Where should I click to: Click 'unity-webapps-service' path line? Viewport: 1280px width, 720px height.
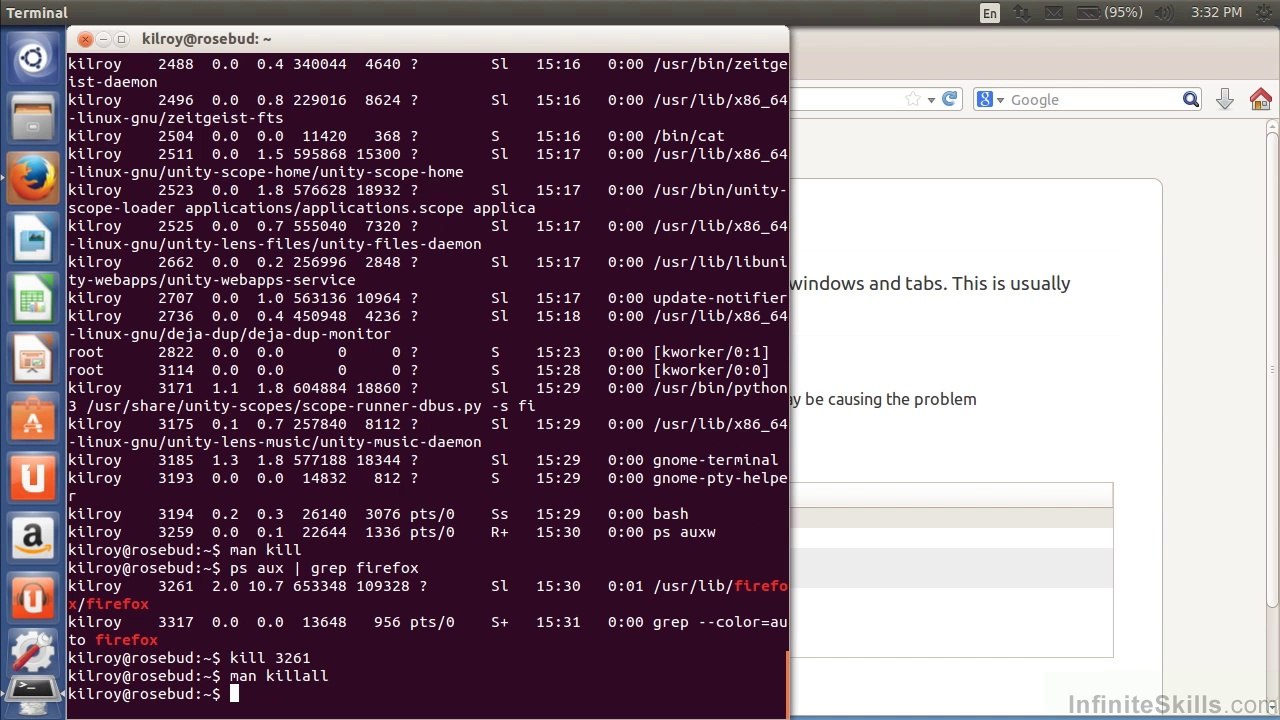click(212, 280)
